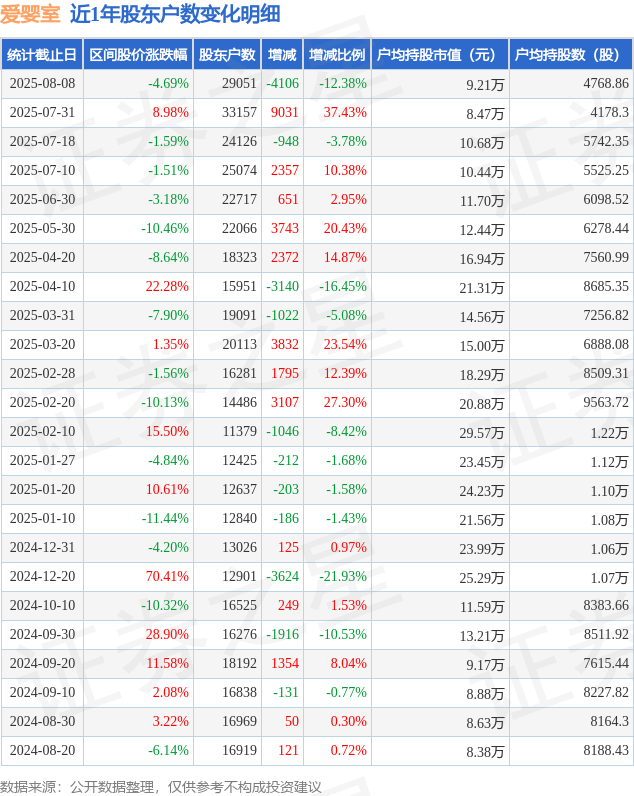Click the 户均持股市值（元） header
This screenshot has height=796, width=634.
[440, 55]
